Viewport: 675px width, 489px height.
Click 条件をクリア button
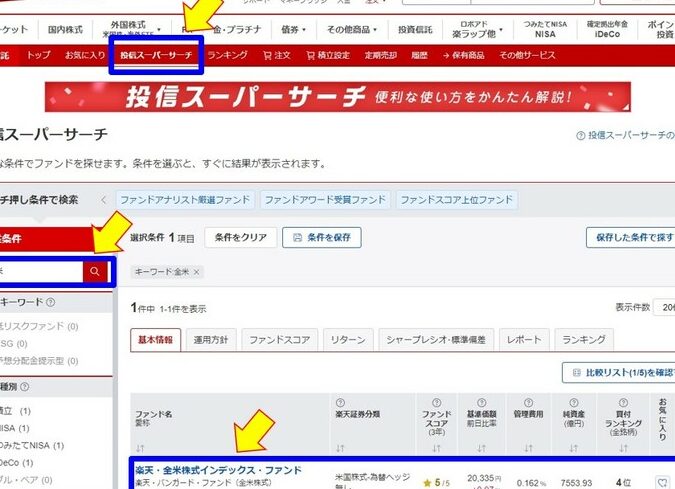241,238
